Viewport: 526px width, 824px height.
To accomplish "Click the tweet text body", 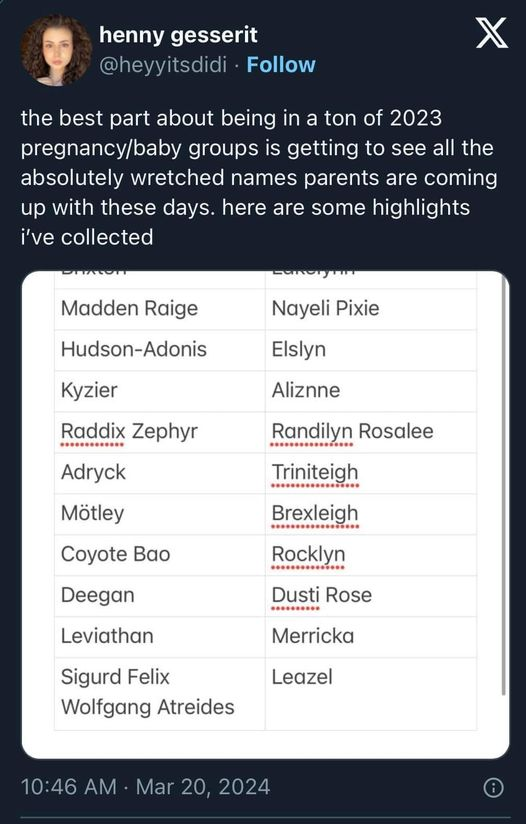I will click(259, 178).
